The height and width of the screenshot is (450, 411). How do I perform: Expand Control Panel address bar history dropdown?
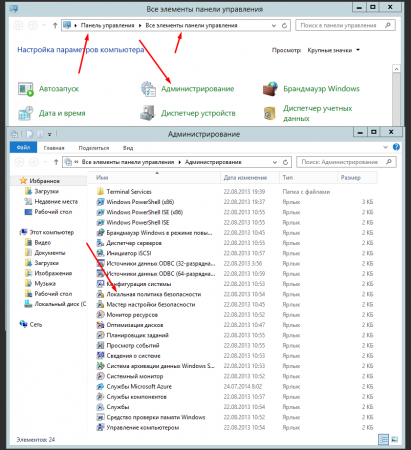[274, 25]
